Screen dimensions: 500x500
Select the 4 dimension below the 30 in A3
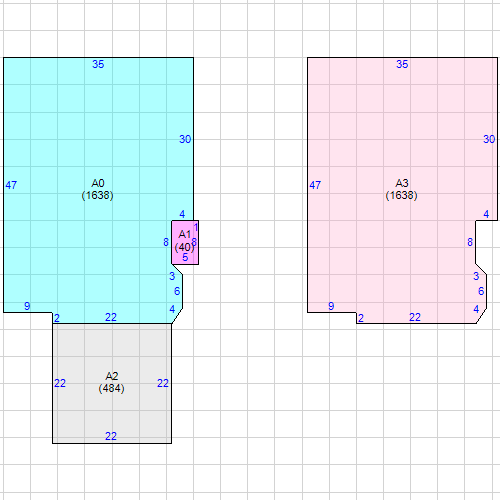[x=486, y=214]
